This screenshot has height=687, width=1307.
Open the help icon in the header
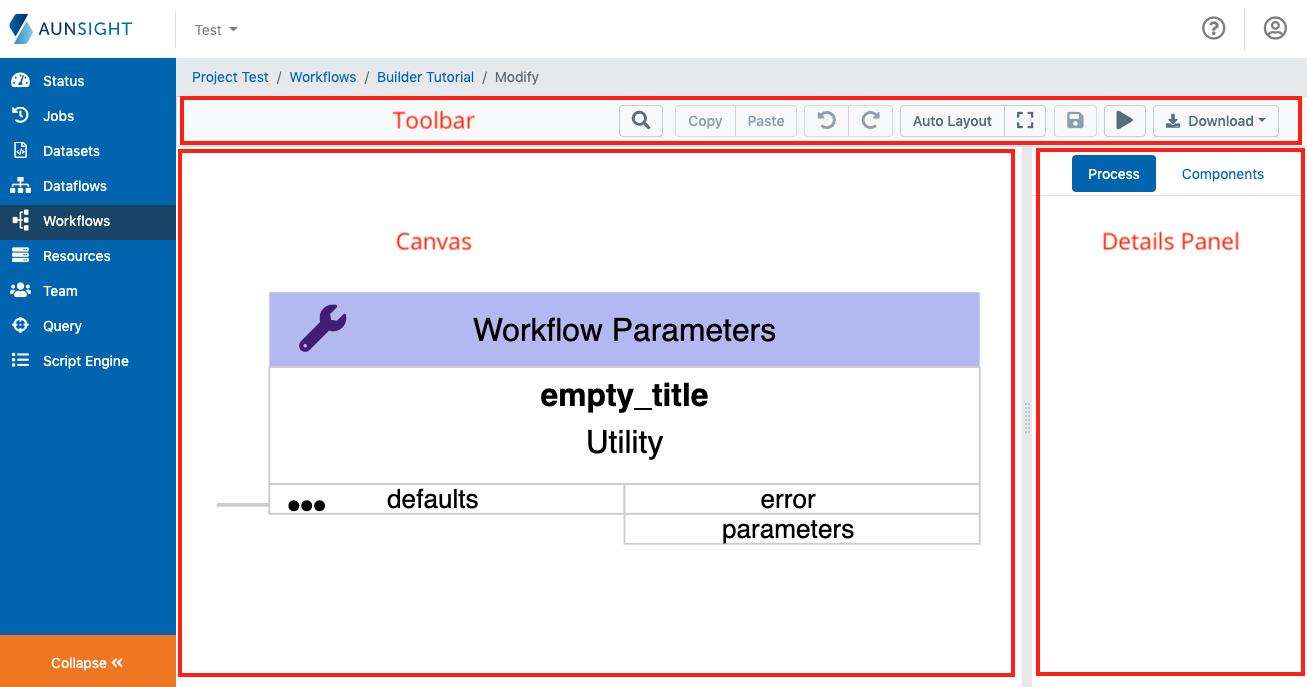[x=1214, y=28]
